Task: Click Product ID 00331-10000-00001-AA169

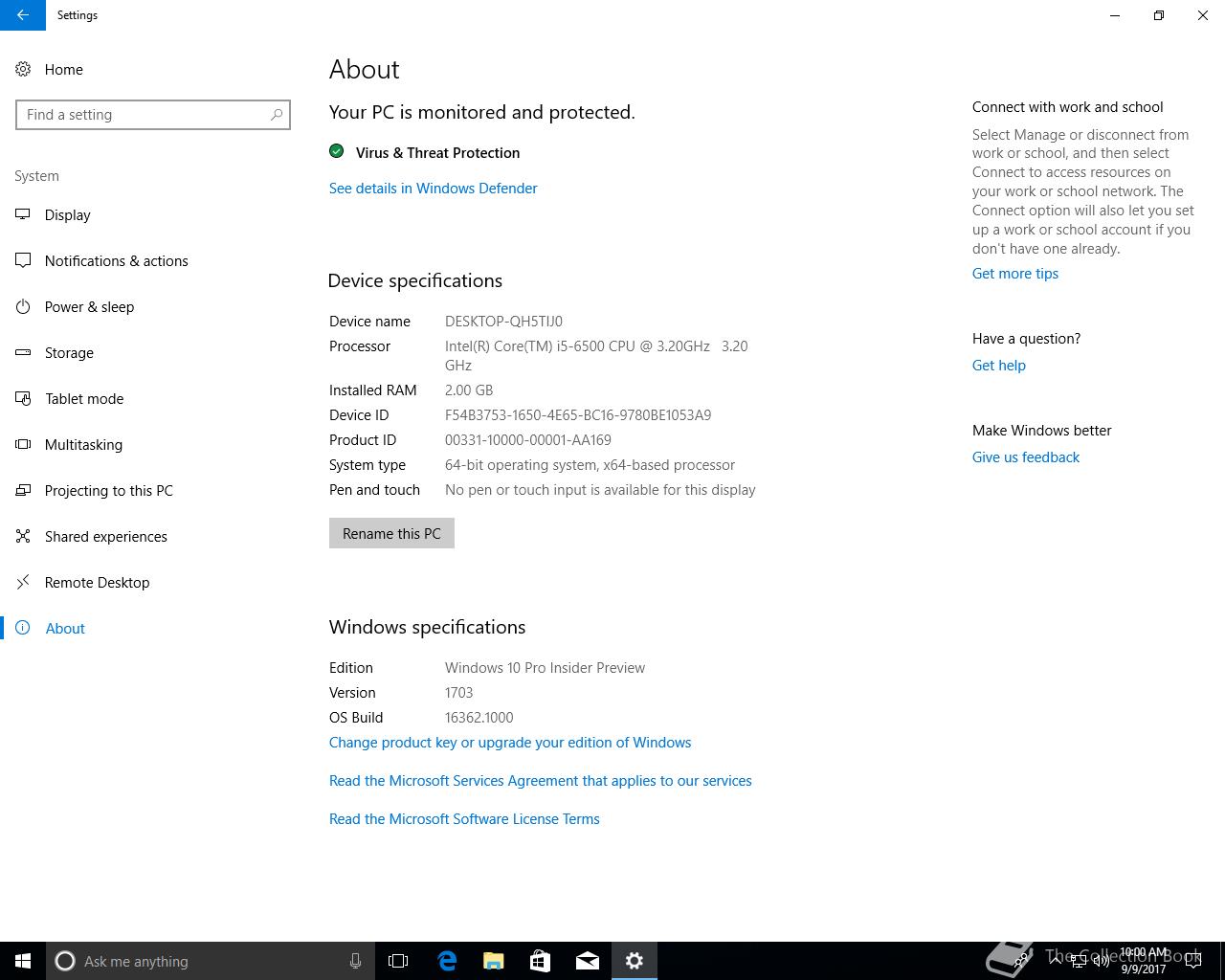Action: click(x=528, y=440)
